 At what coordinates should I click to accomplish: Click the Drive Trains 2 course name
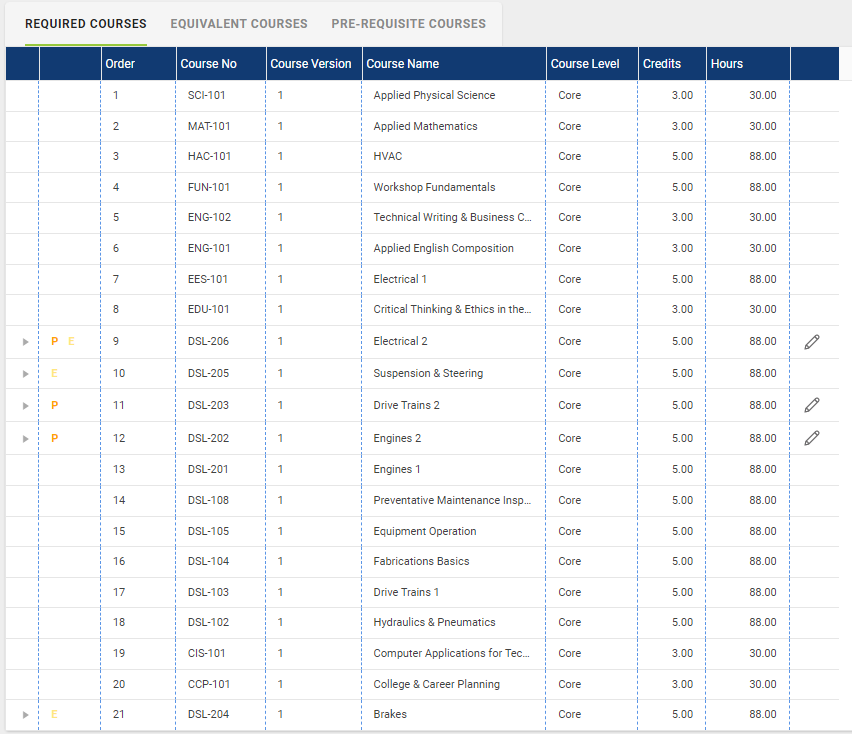pos(406,405)
